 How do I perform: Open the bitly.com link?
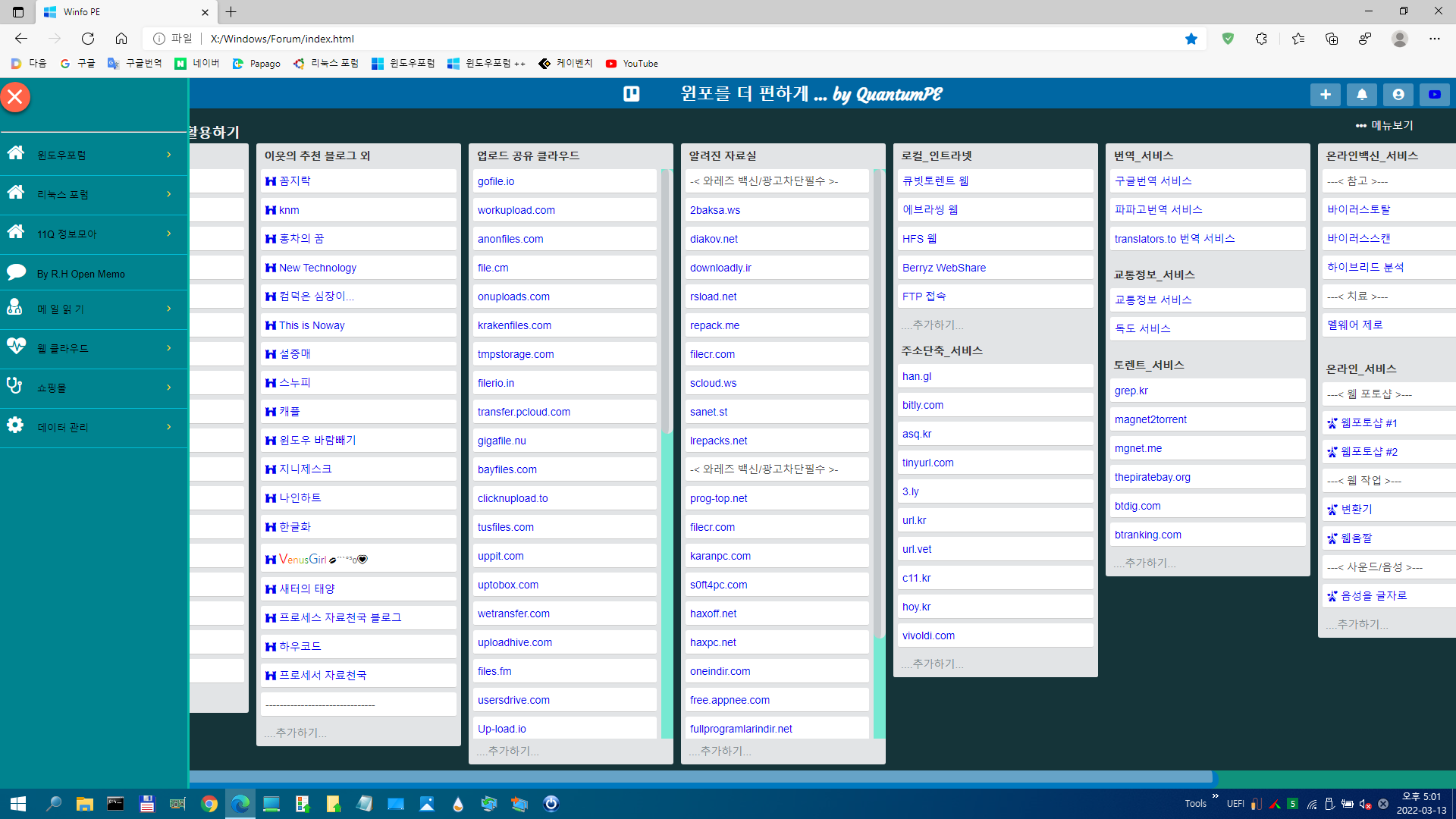coord(923,405)
